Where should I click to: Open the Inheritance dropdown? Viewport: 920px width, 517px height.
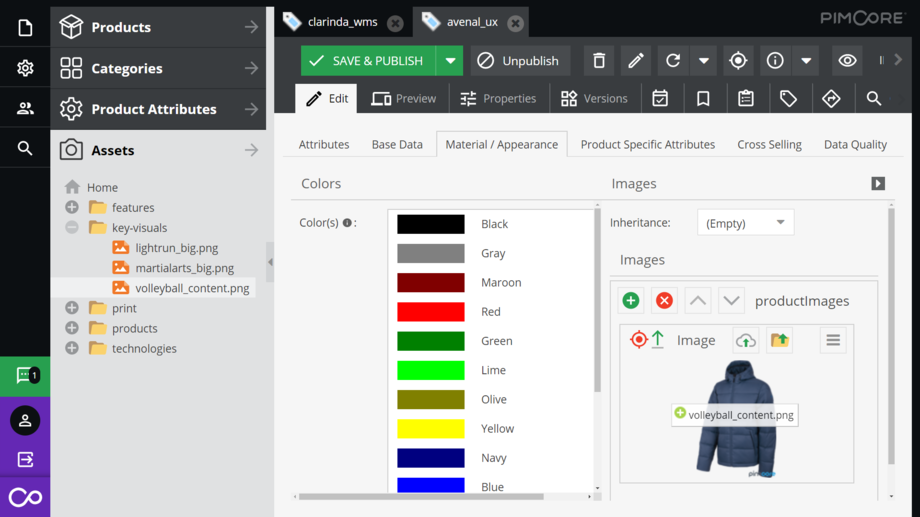745,223
